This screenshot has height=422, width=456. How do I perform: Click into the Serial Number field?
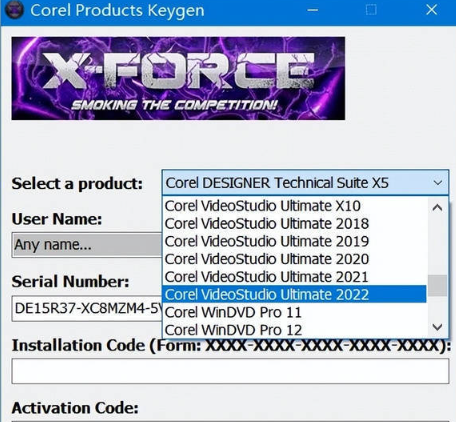pos(87,308)
